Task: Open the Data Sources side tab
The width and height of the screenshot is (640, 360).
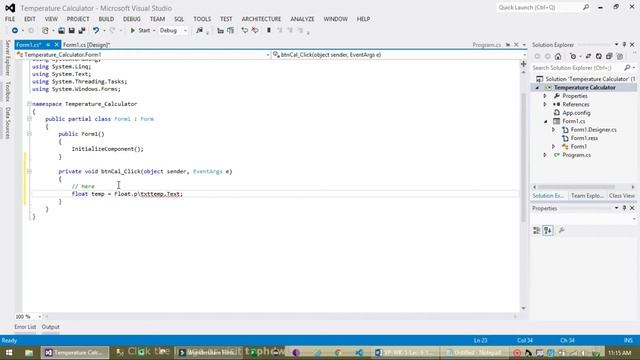Action: [x=7, y=123]
